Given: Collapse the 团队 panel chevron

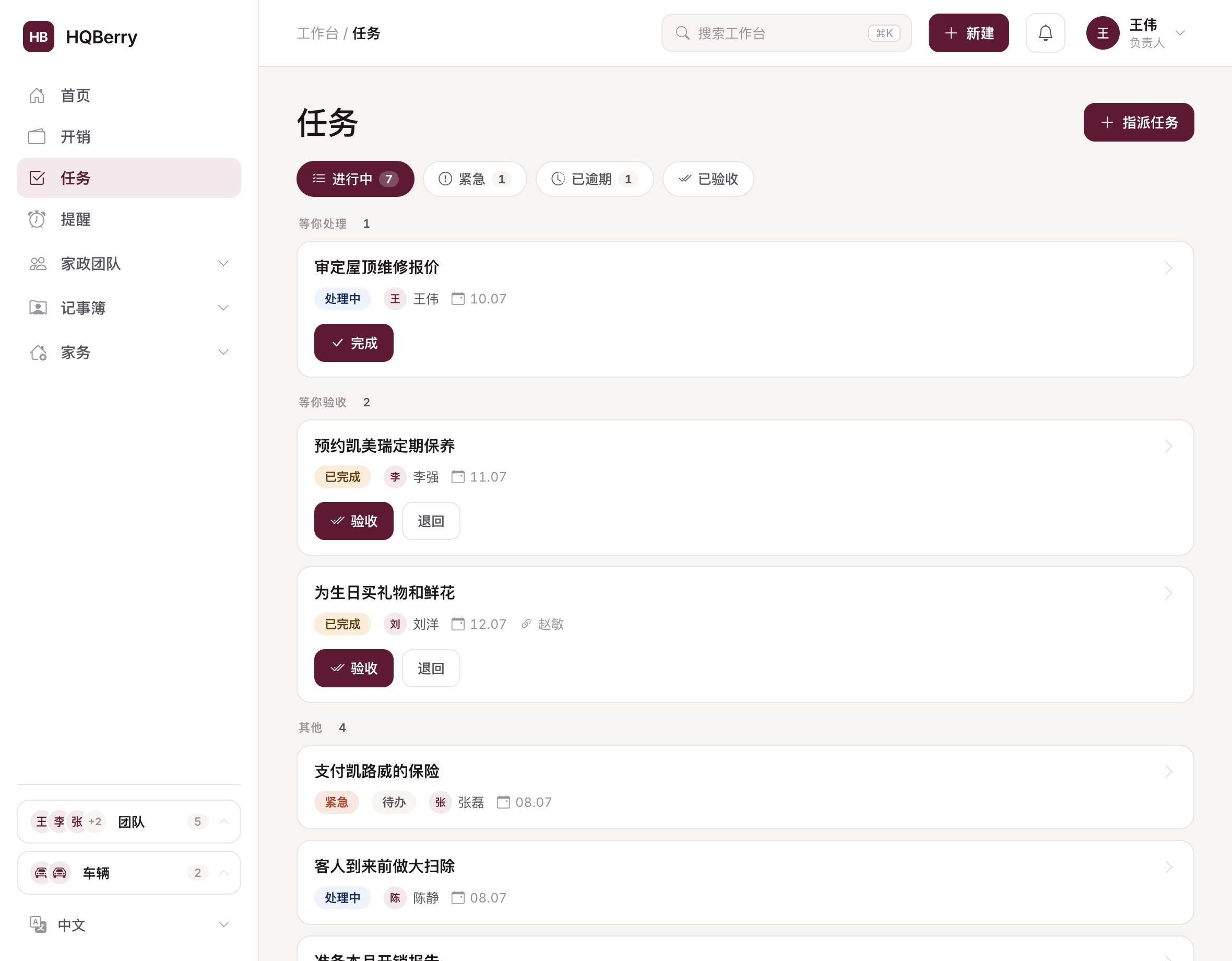Looking at the screenshot, I should [223, 822].
